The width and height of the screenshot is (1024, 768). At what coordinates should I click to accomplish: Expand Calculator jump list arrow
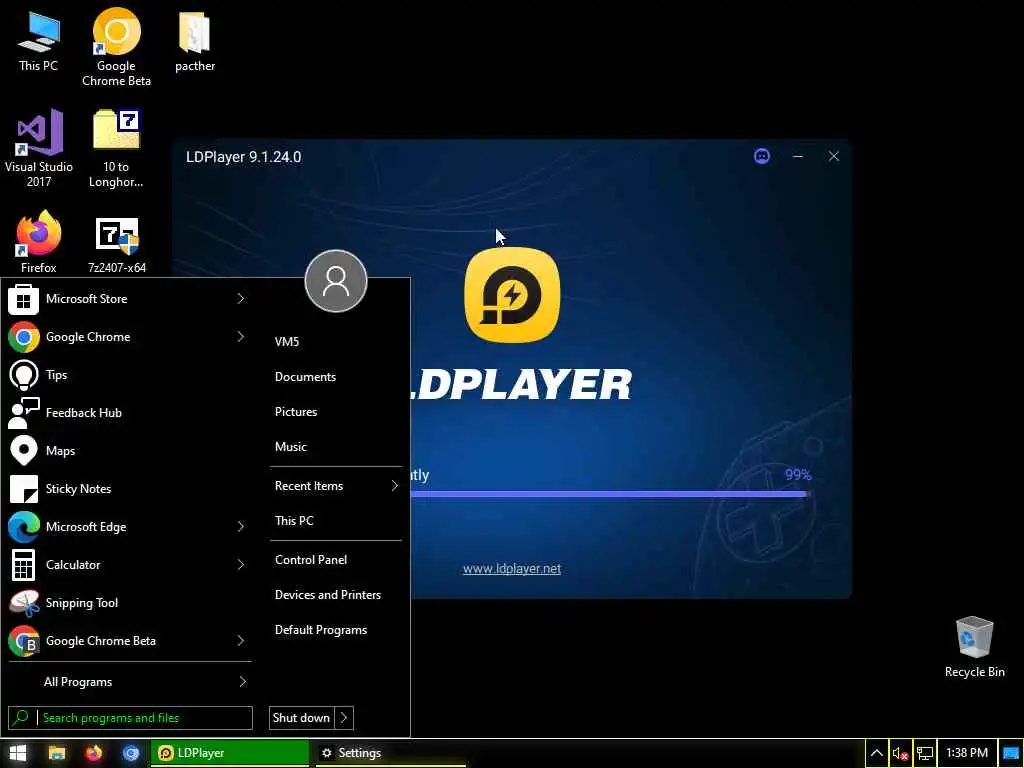pyautogui.click(x=240, y=564)
